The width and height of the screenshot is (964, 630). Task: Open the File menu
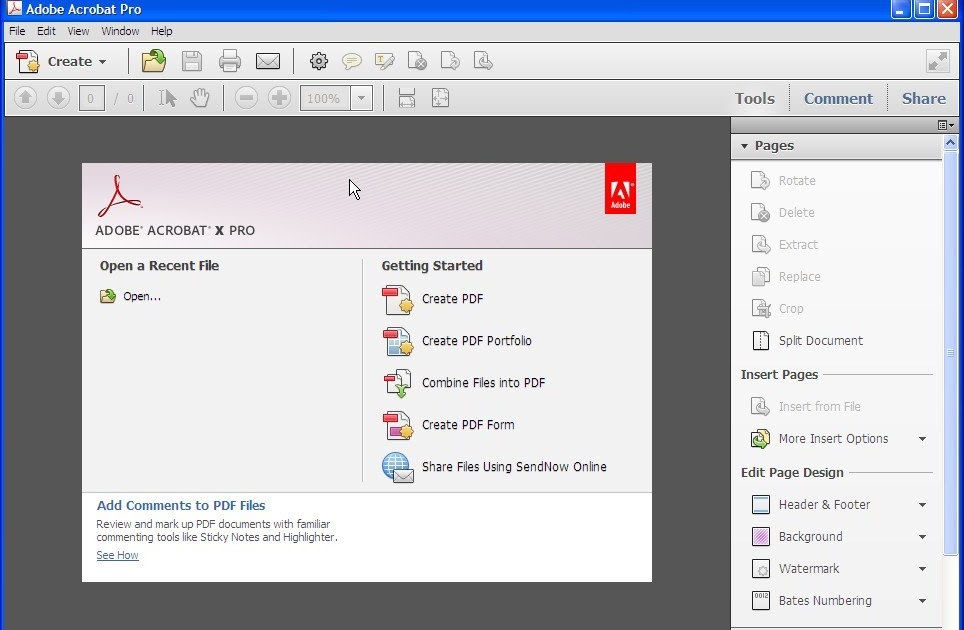point(17,31)
